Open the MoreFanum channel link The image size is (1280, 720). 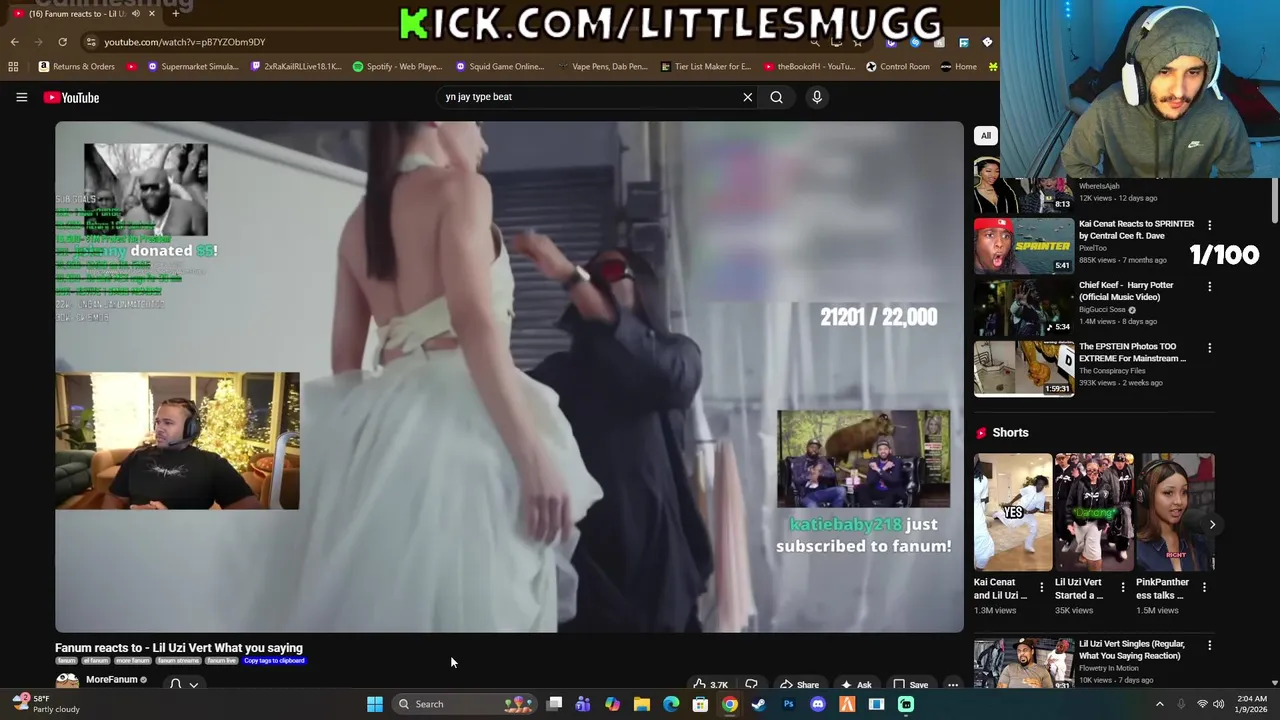(x=111, y=680)
